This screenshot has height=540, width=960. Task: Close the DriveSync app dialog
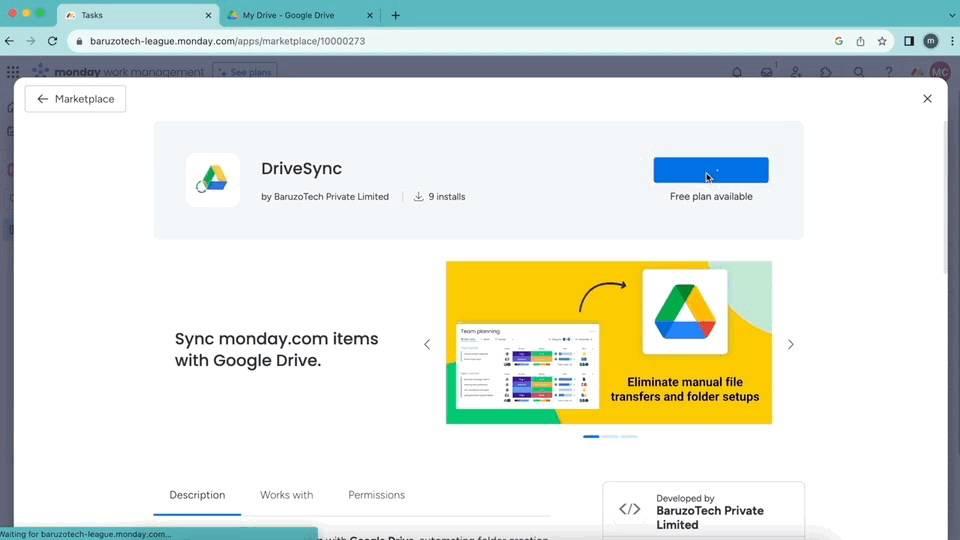(x=927, y=99)
